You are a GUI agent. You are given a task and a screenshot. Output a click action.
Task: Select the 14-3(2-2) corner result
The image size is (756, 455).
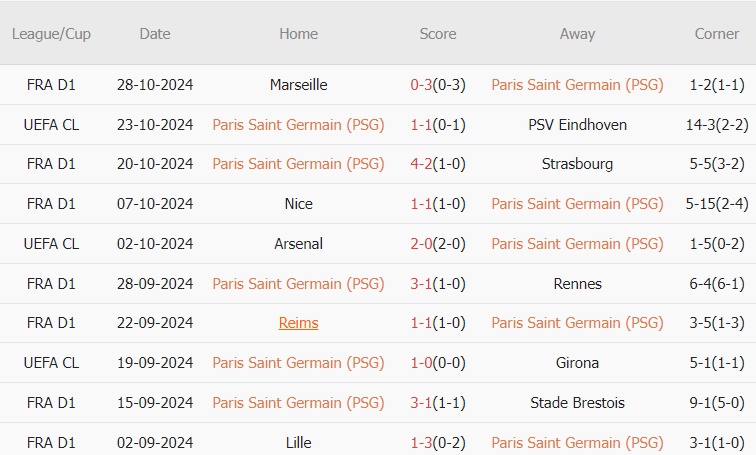[x=717, y=125]
